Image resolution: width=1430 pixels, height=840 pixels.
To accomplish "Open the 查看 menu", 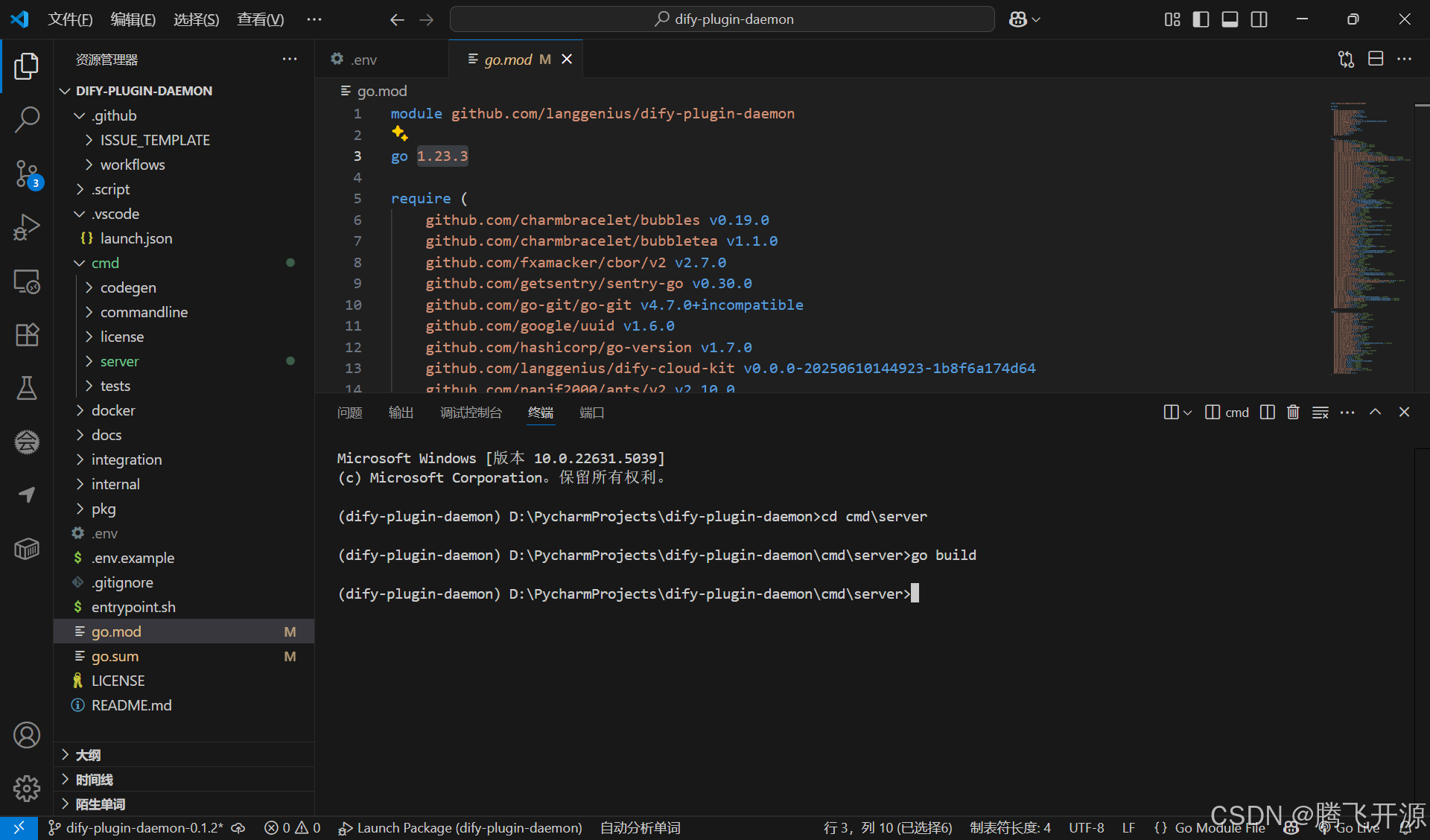I will [260, 19].
